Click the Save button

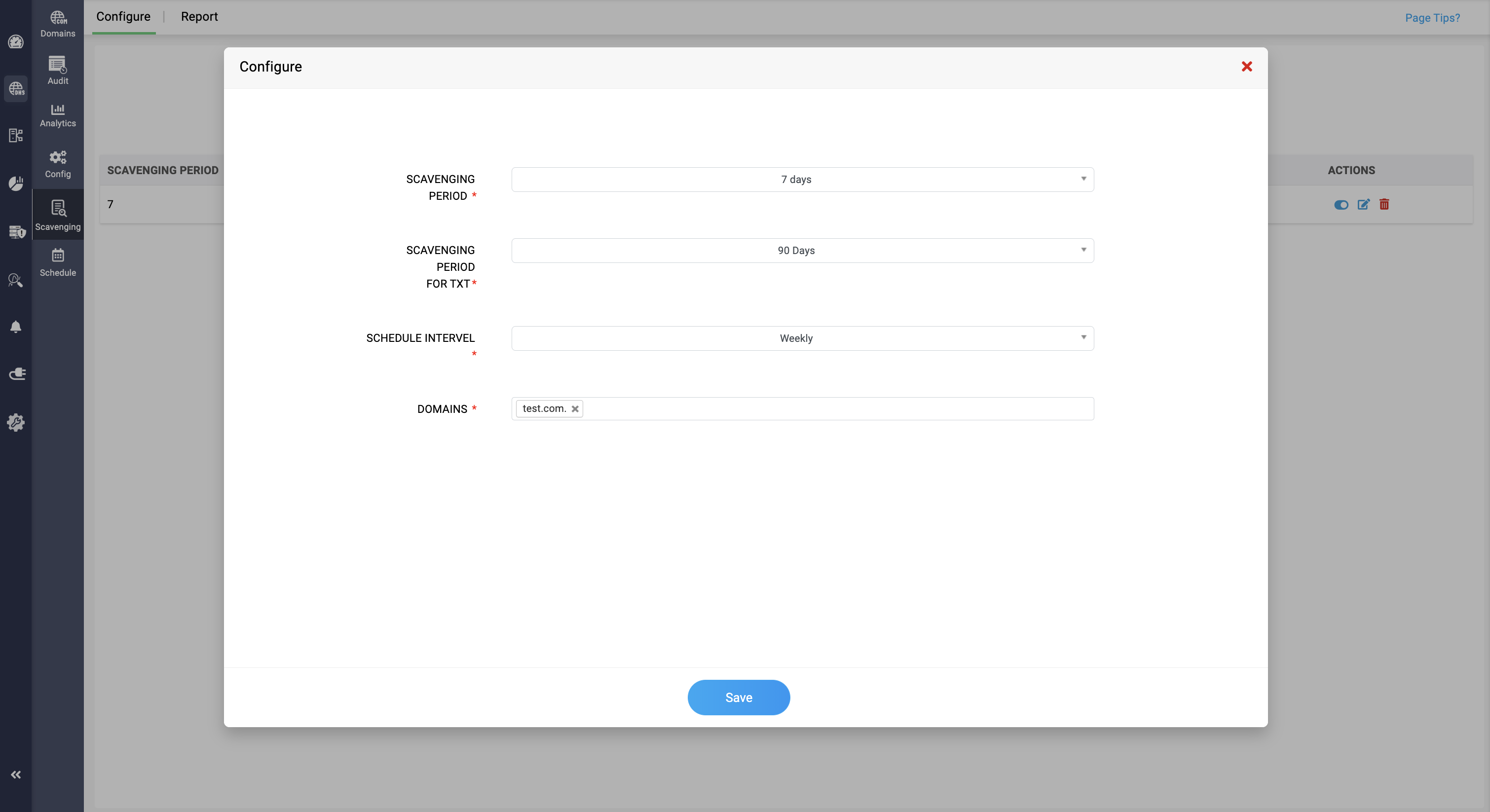click(x=738, y=697)
